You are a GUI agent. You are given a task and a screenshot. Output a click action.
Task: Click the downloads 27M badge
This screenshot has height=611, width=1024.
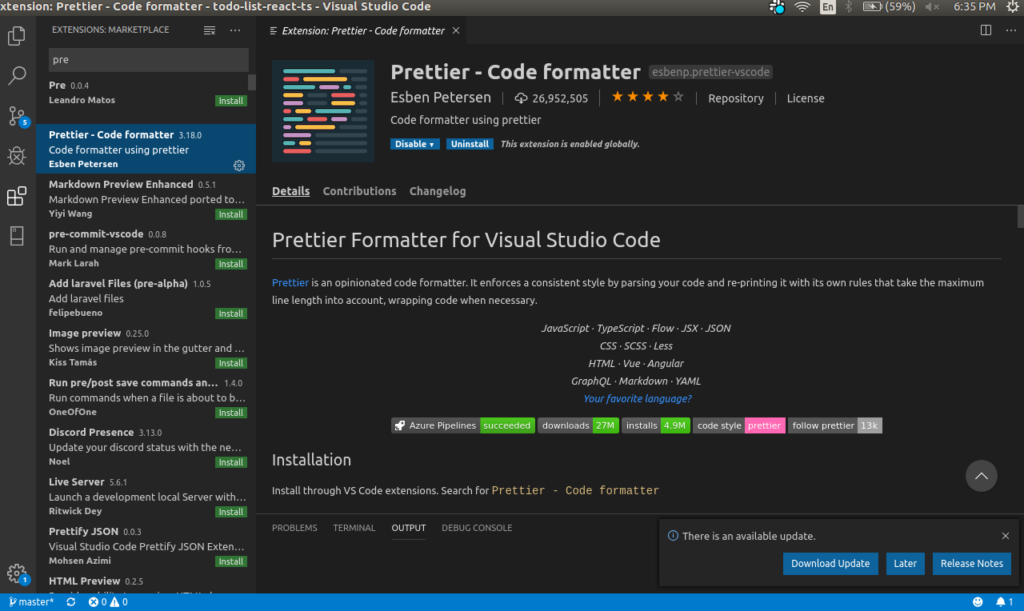point(578,426)
